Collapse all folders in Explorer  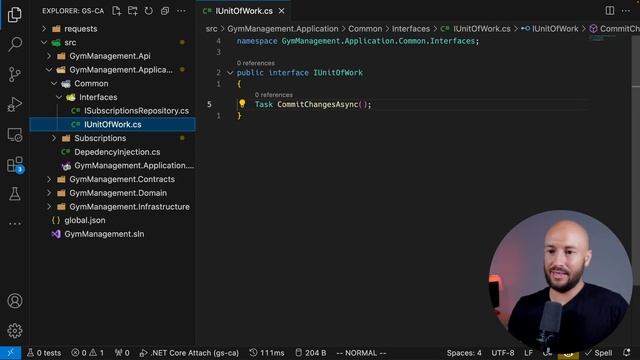point(164,11)
